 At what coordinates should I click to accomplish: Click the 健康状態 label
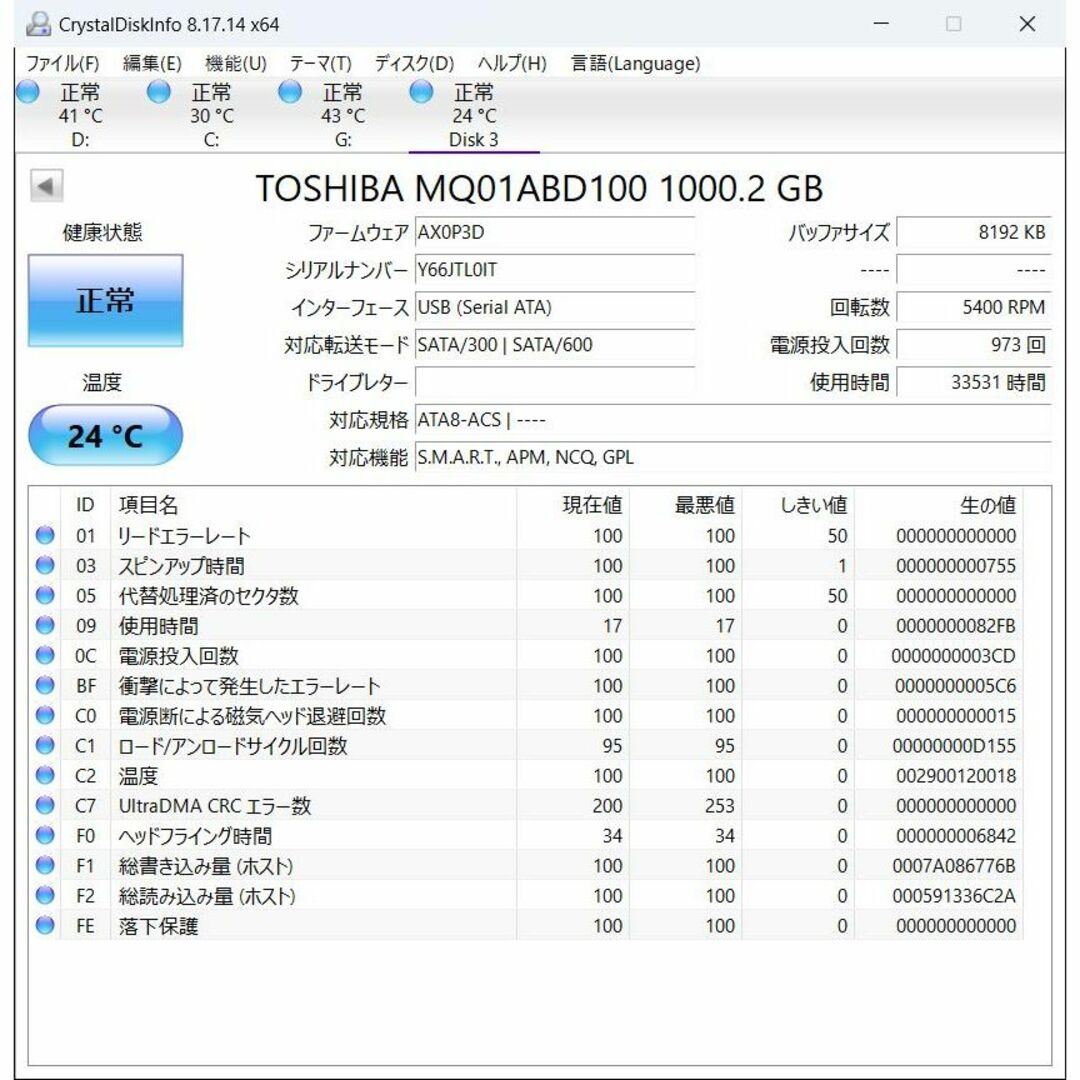click(x=103, y=233)
